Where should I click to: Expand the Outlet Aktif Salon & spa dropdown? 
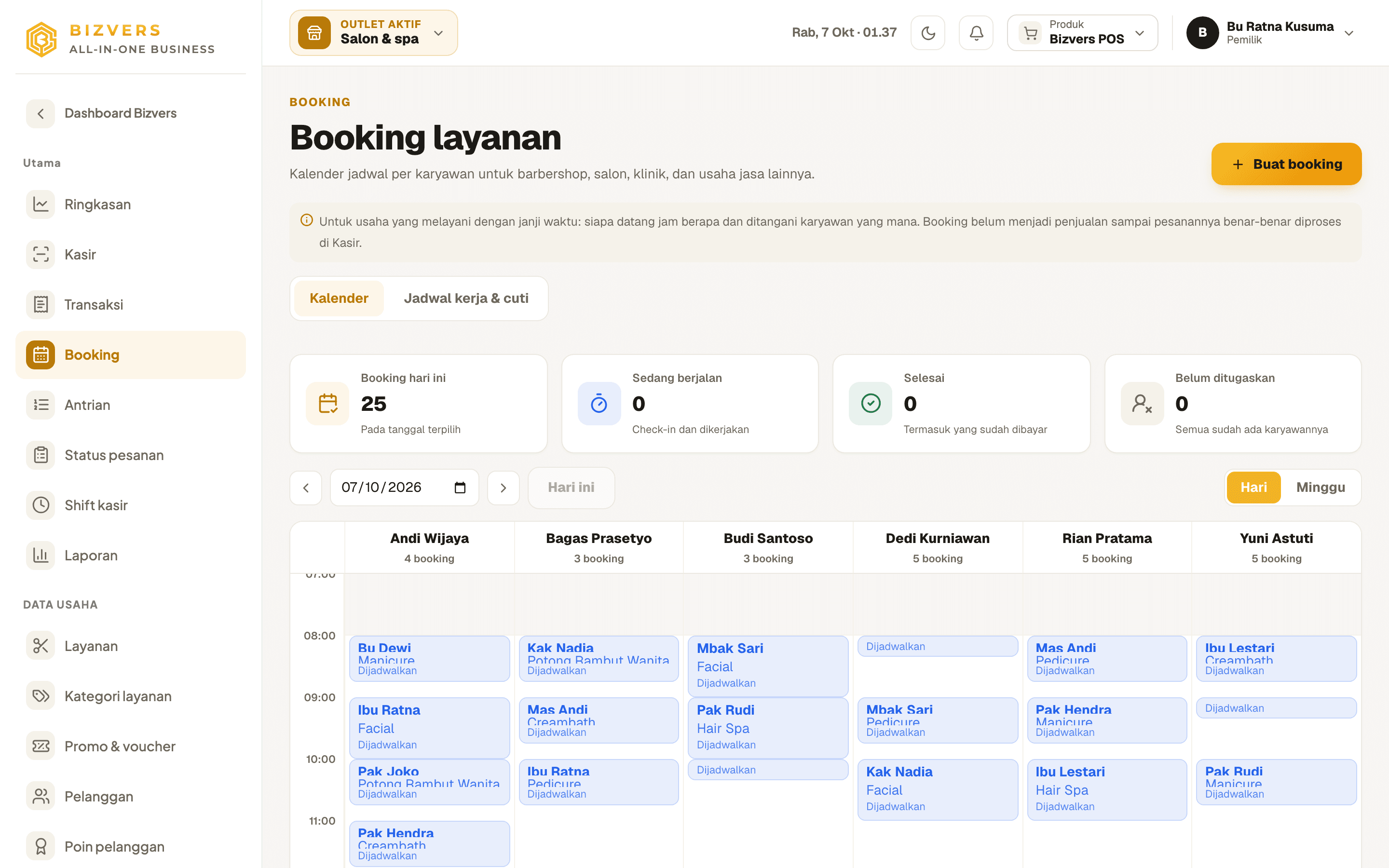coord(374,33)
